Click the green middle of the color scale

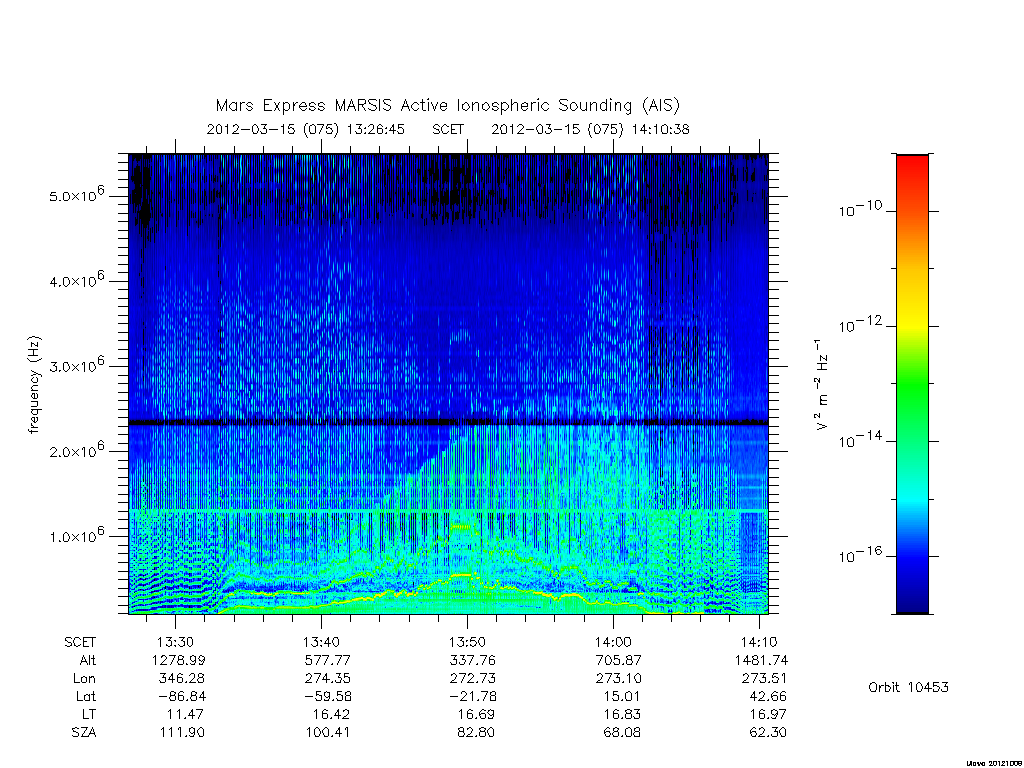(912, 382)
